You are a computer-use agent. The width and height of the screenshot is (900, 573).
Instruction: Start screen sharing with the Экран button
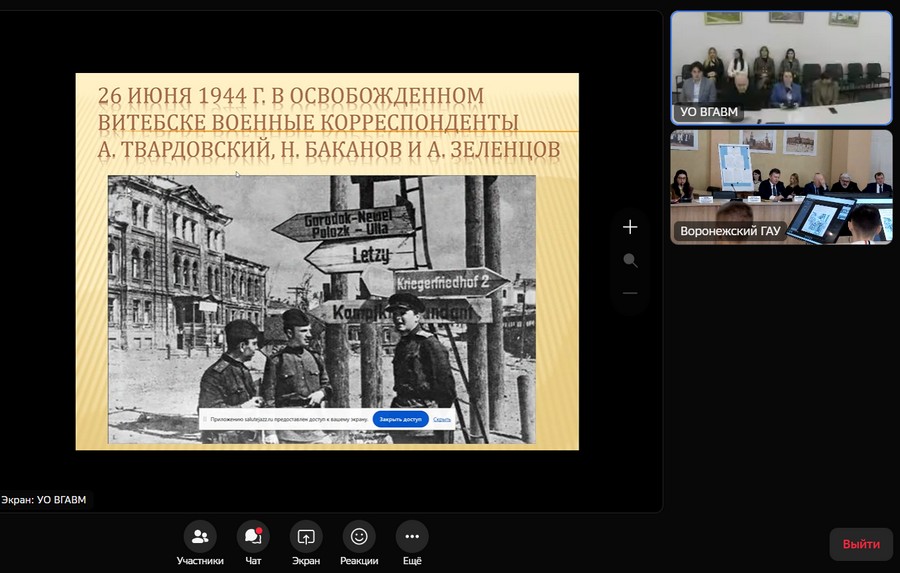(306, 537)
